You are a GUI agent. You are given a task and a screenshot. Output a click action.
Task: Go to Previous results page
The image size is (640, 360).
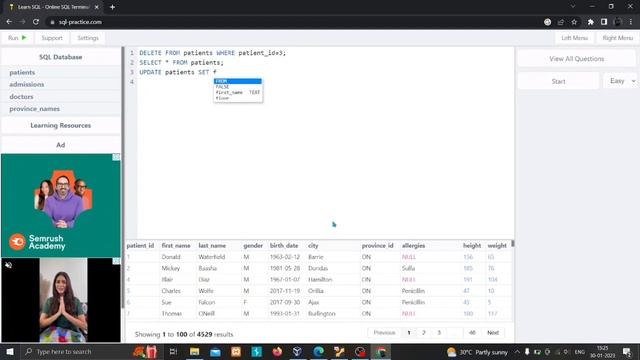click(x=384, y=333)
